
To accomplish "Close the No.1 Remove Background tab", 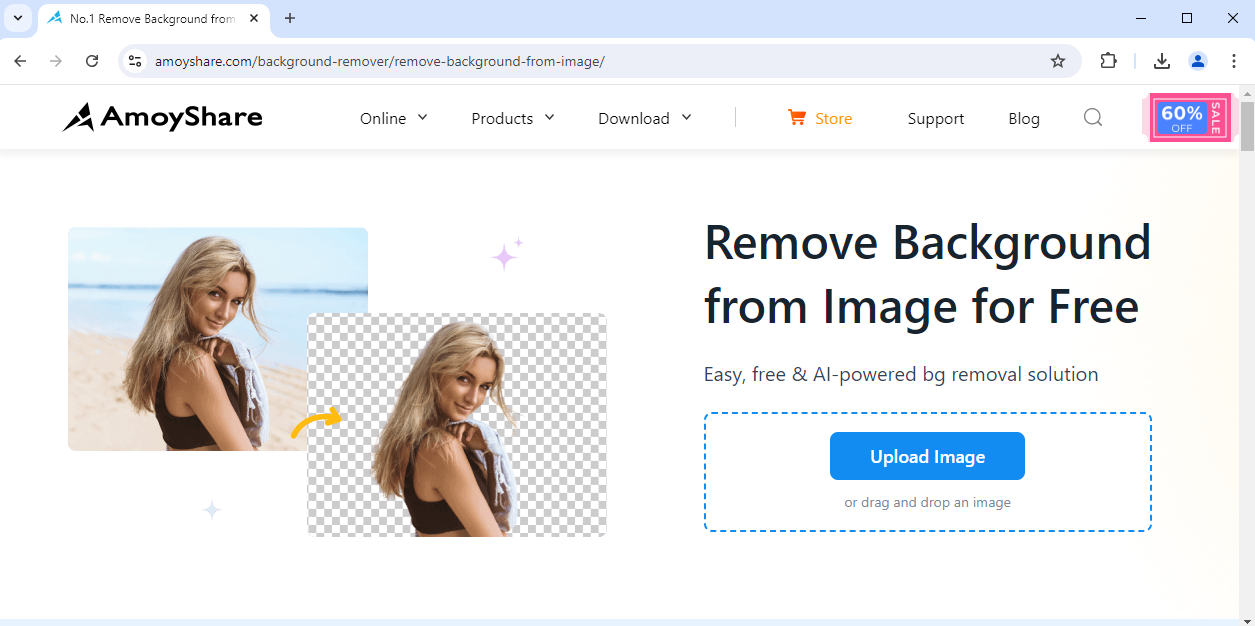I will click(253, 18).
